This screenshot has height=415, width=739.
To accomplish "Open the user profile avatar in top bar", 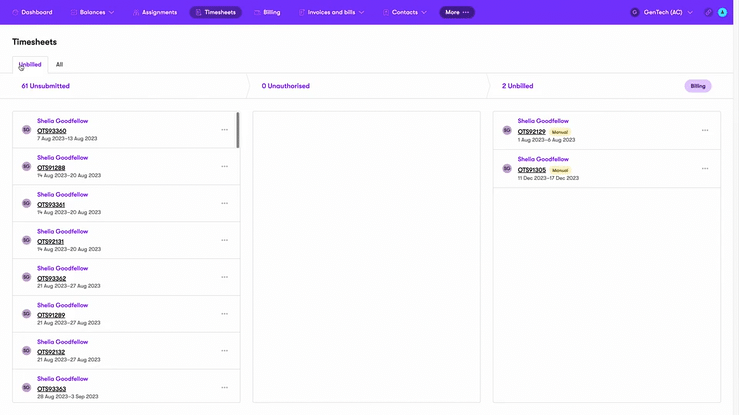I will 722,12.
